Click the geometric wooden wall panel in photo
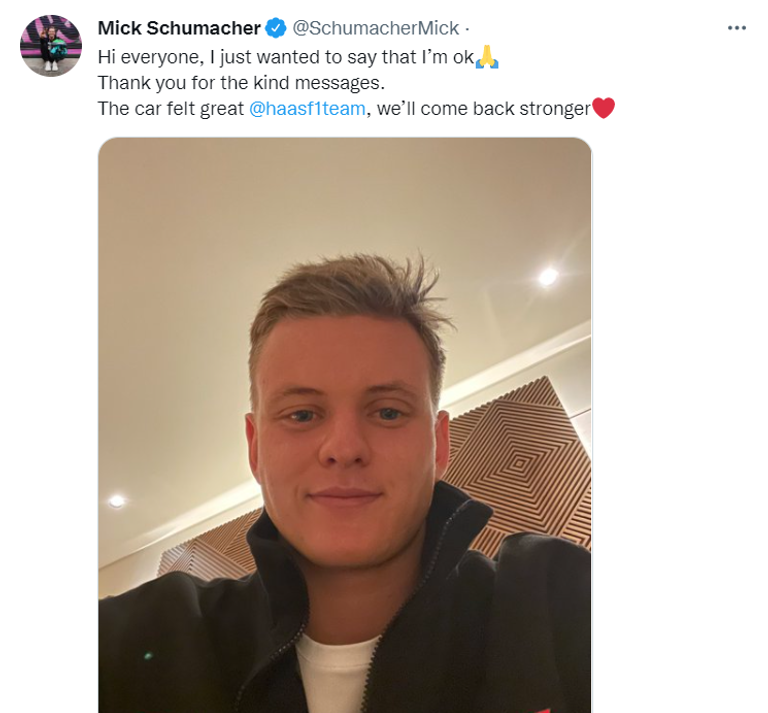 (x=518, y=459)
